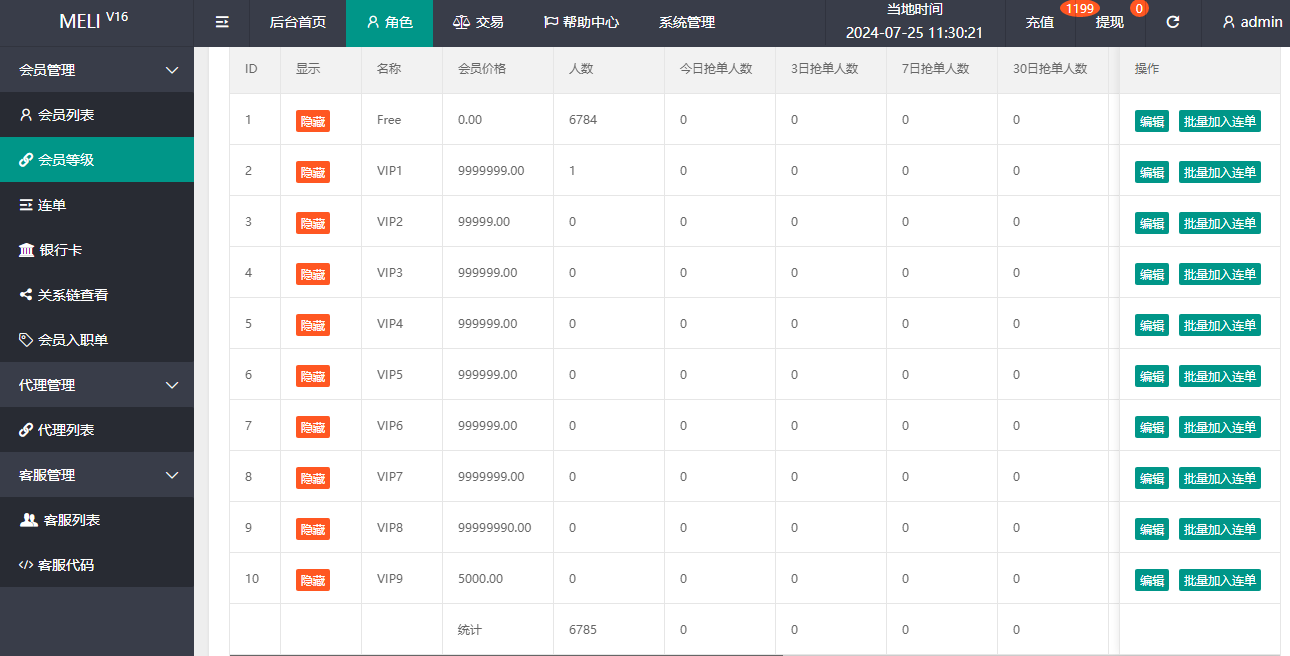Open 提现 in the top bar
This screenshot has width=1290, height=656.
[1110, 22]
